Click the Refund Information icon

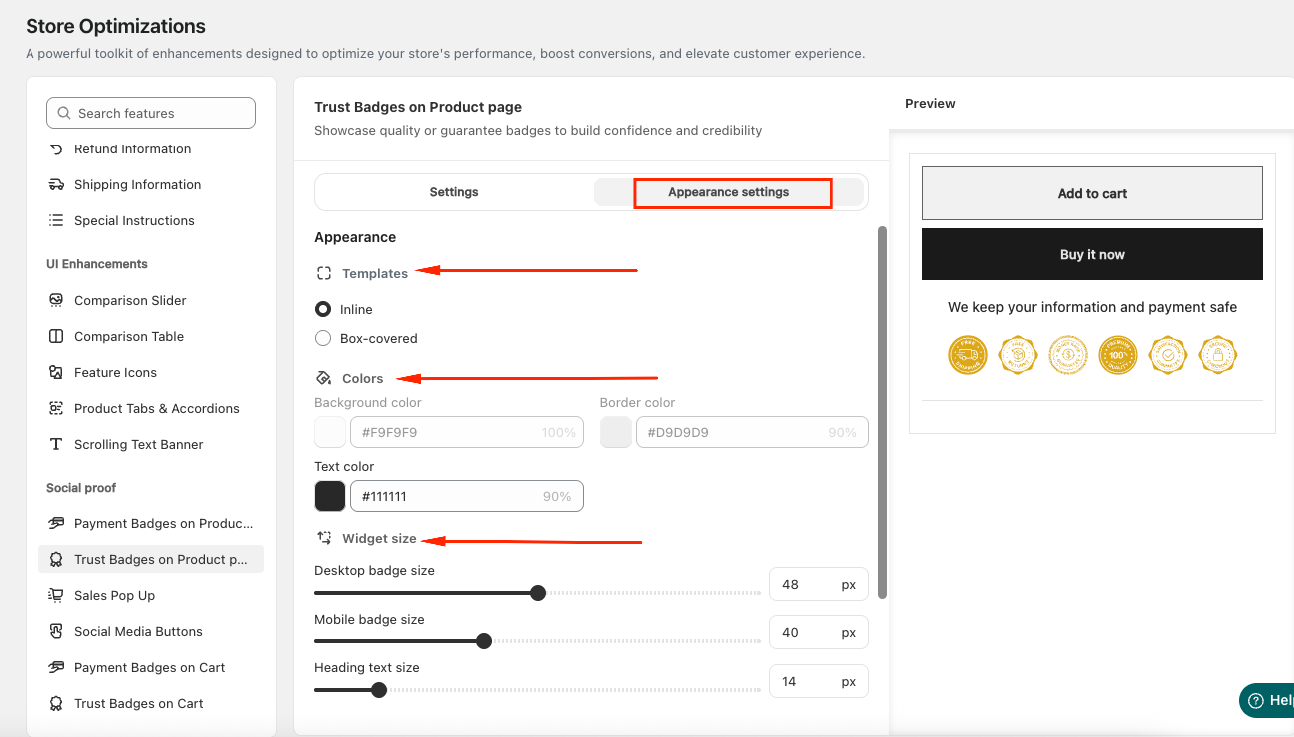(x=56, y=149)
